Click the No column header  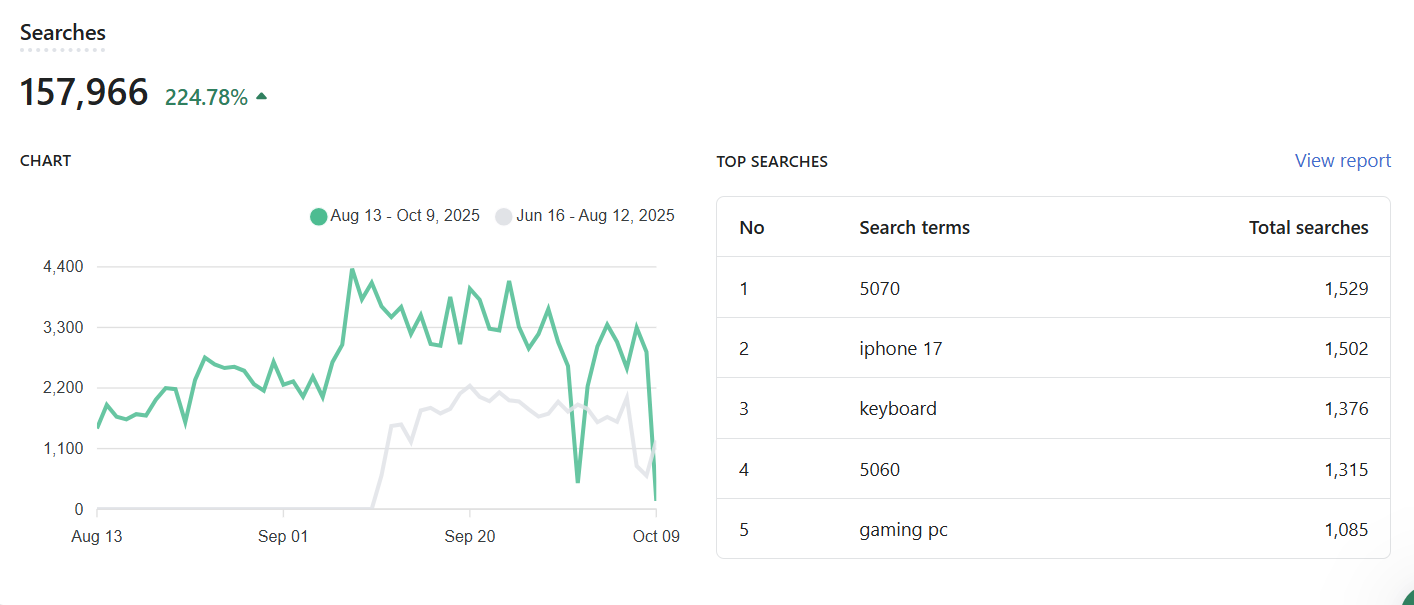point(752,228)
